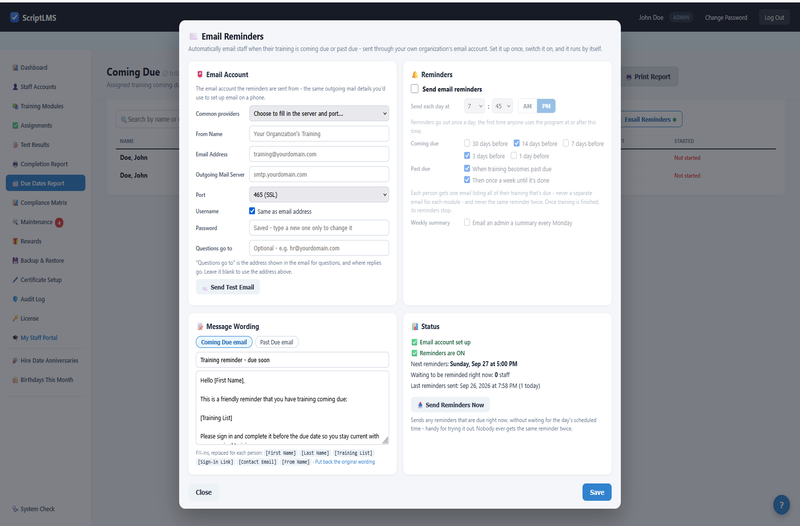Screen dimensions: 800x526
Task: Open Dashboard via its sidebar icon
Action: (x=15, y=67)
